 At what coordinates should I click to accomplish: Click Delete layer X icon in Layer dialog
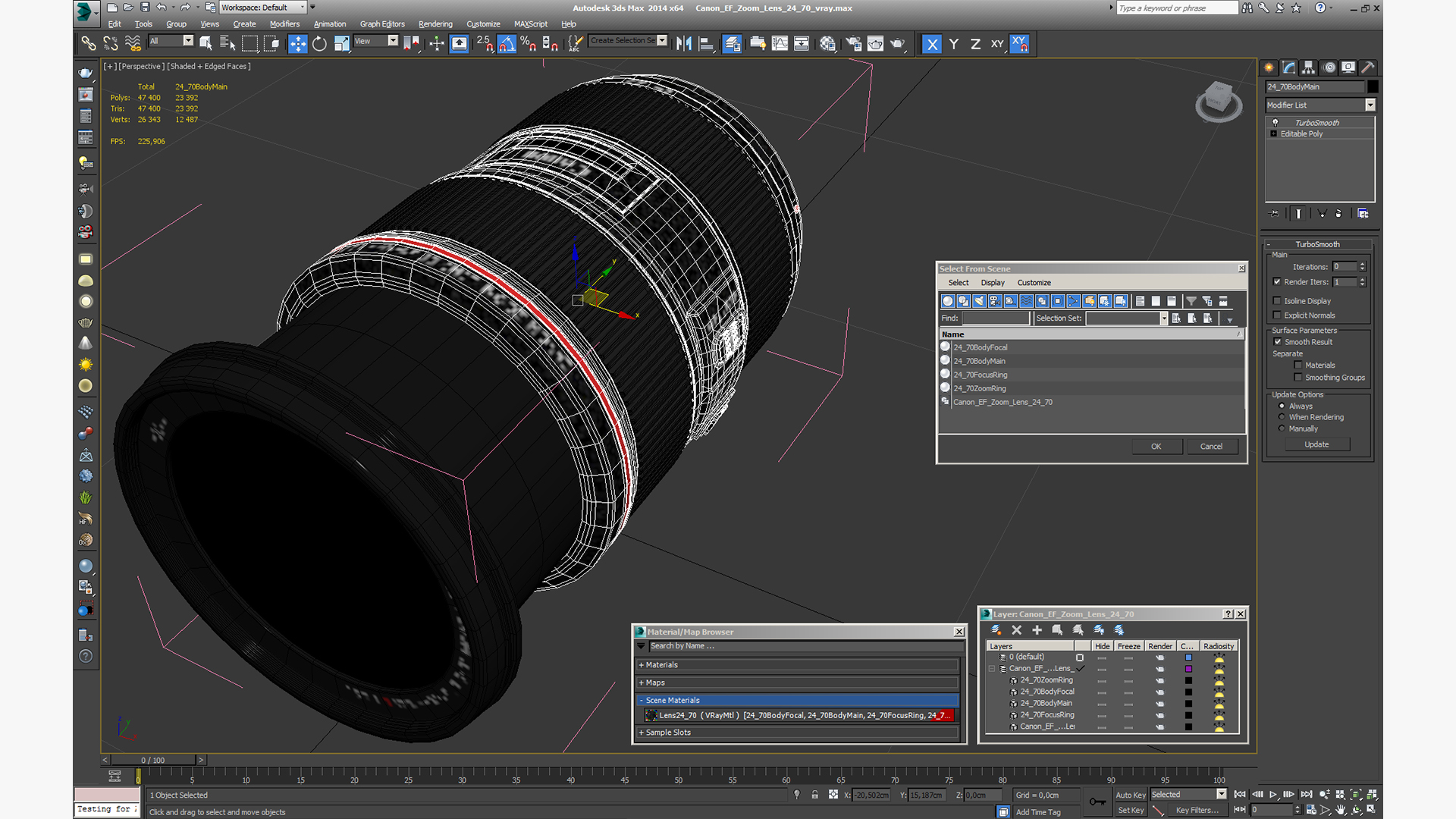pos(1016,630)
